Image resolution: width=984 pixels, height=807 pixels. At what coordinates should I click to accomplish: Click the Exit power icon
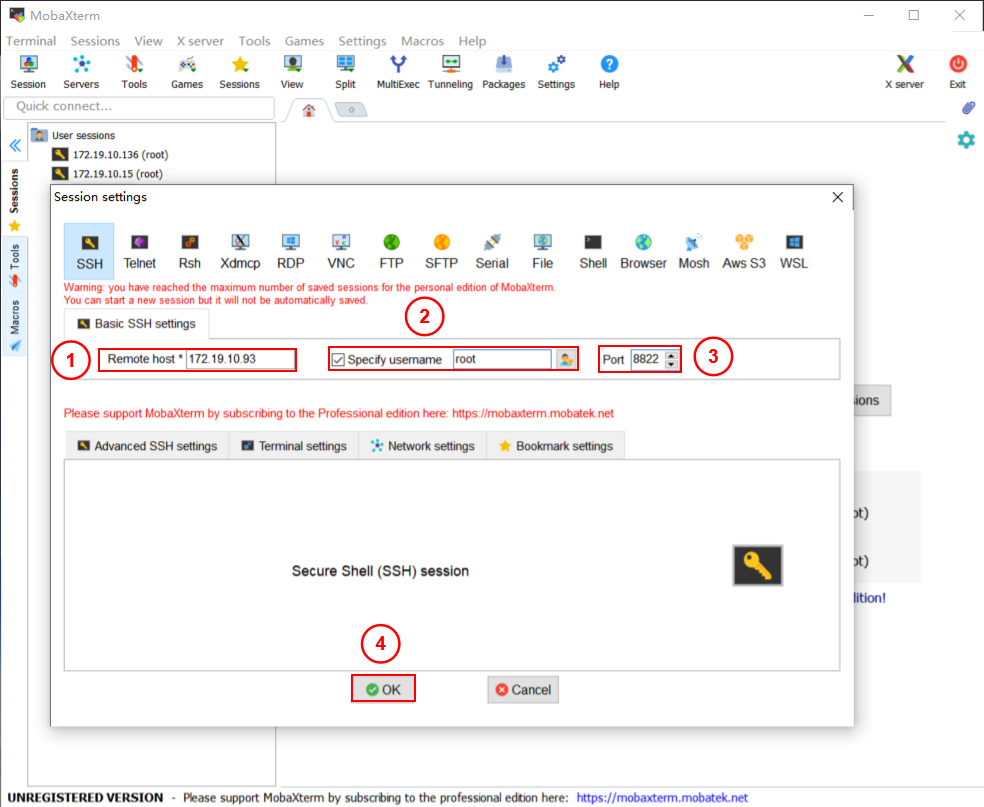(958, 72)
